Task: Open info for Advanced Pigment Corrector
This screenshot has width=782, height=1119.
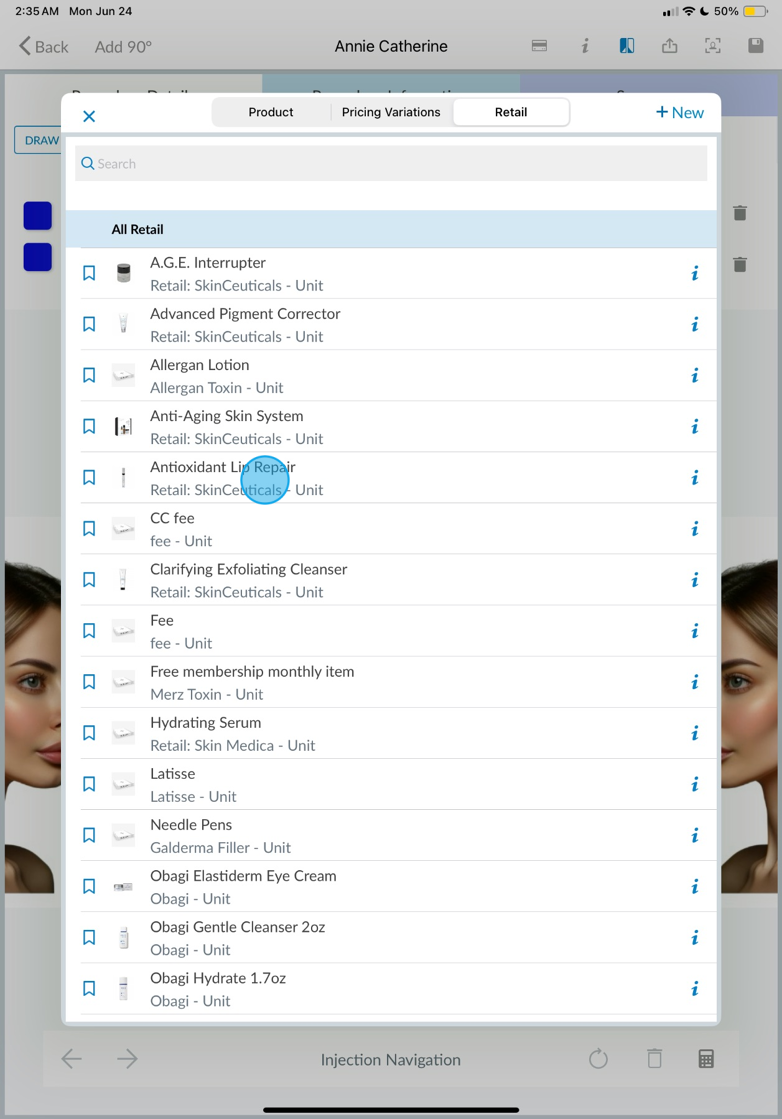Action: 695,325
